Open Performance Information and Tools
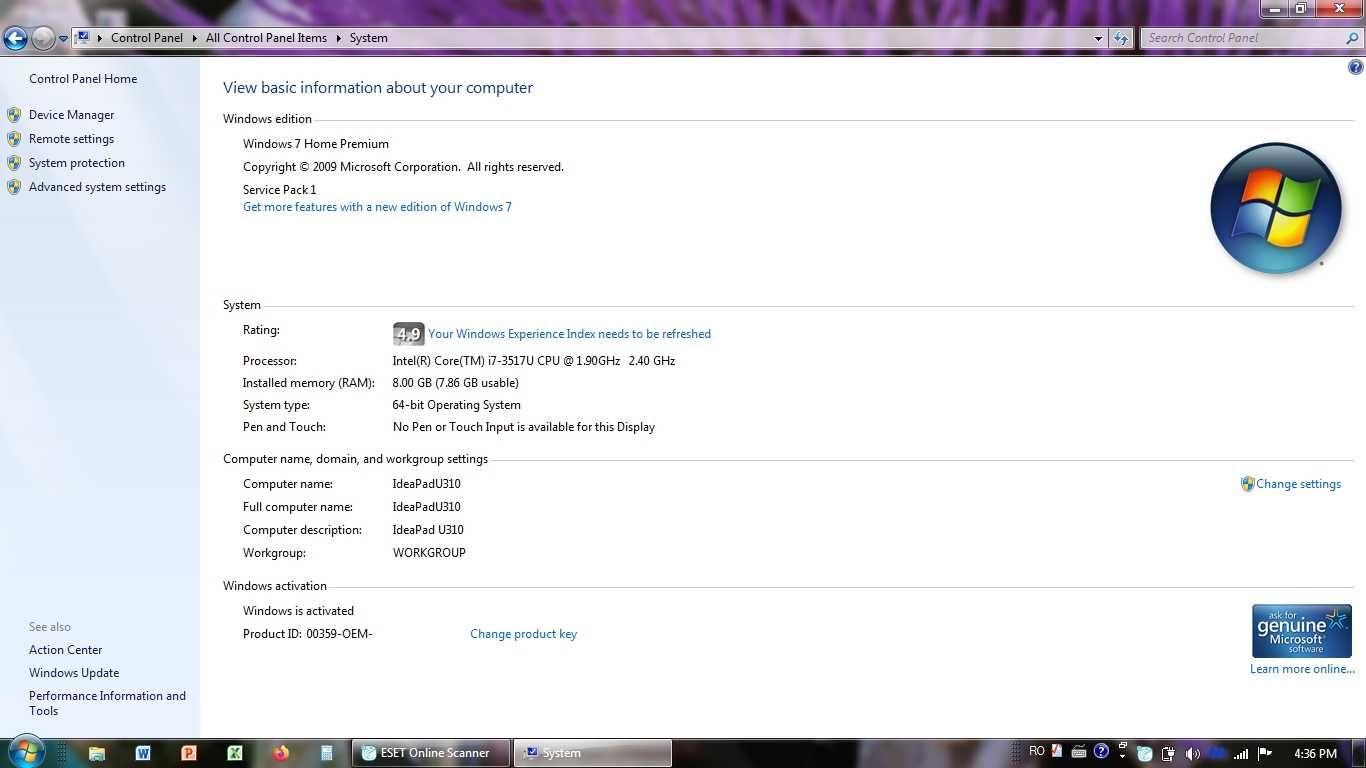Viewport: 1366px width, 768px height. click(x=107, y=703)
